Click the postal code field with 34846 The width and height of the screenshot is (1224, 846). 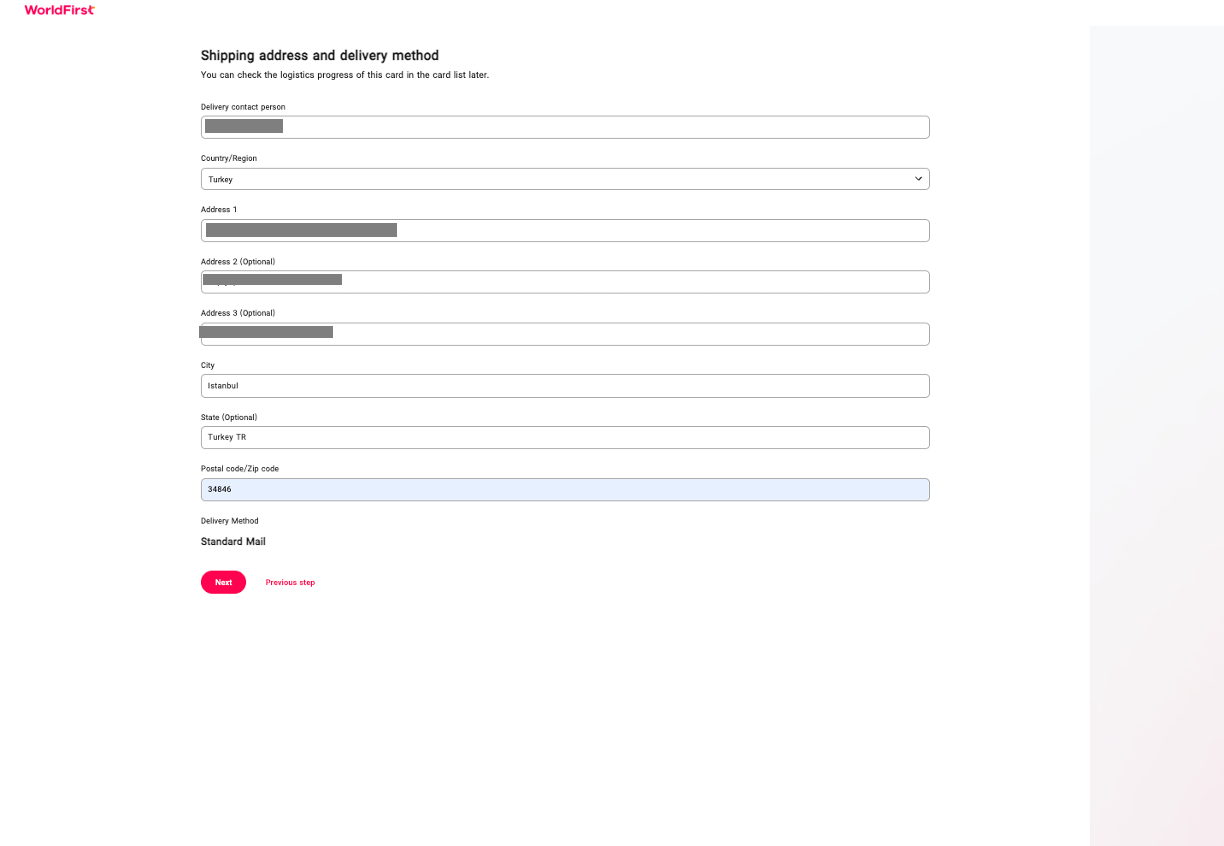[x=565, y=490]
